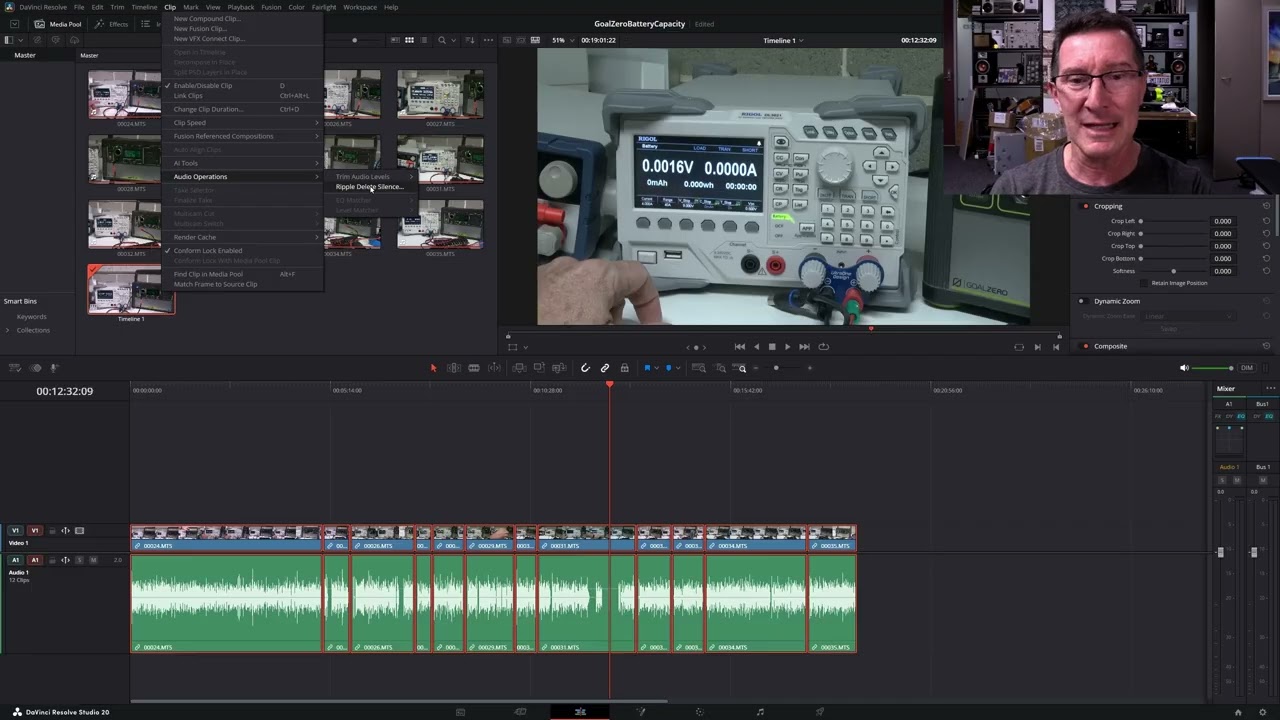Open the File menu
Image resolution: width=1280 pixels, height=720 pixels.
click(x=79, y=7)
